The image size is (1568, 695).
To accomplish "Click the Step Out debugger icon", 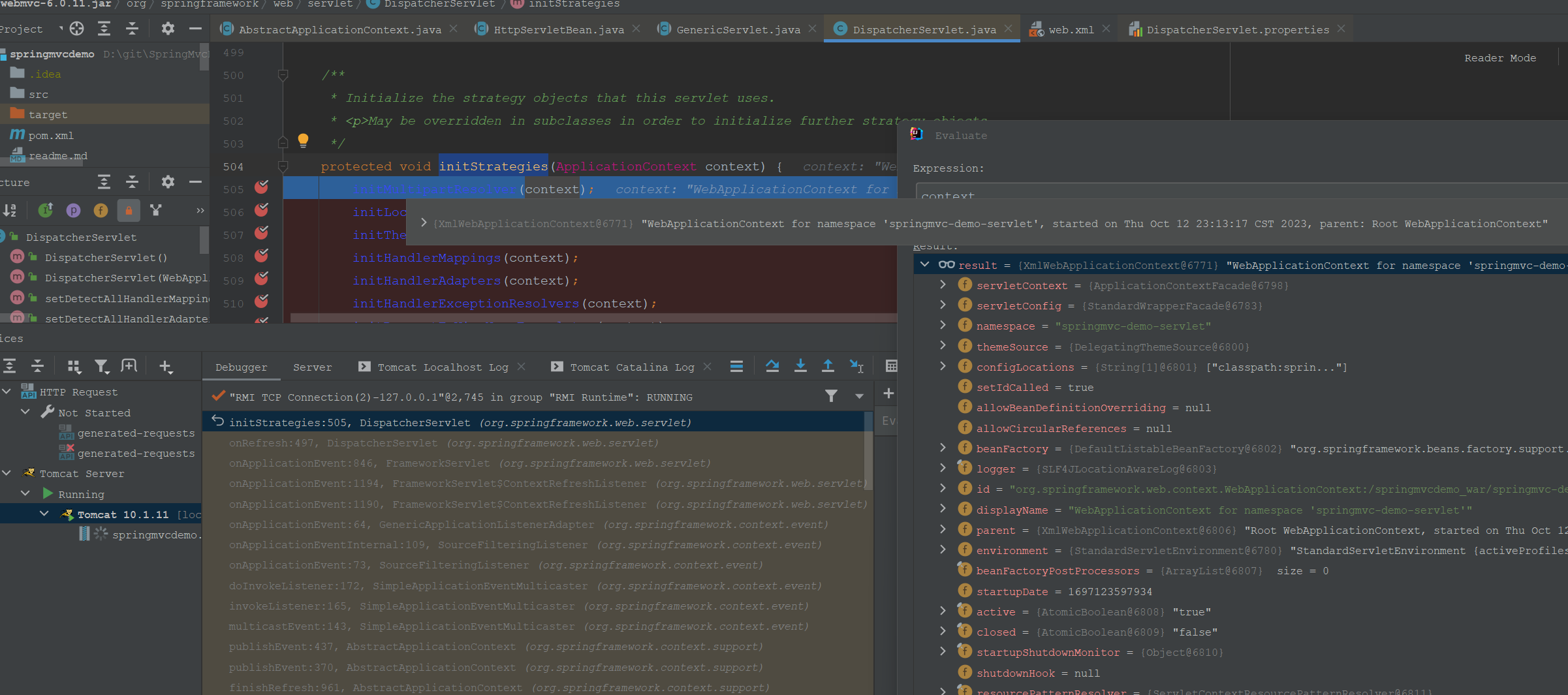I will pos(828,366).
